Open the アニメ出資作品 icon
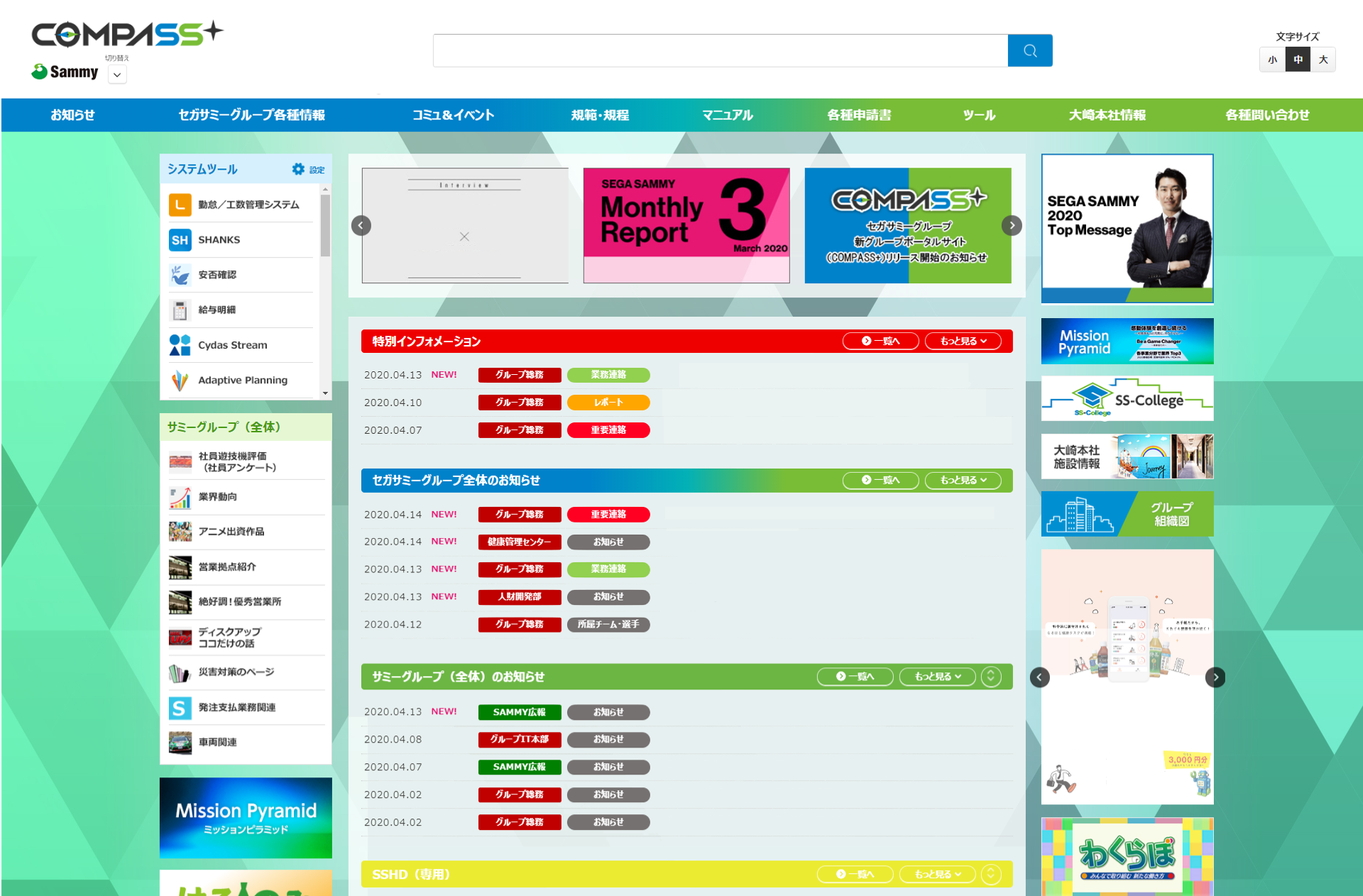 tap(180, 532)
